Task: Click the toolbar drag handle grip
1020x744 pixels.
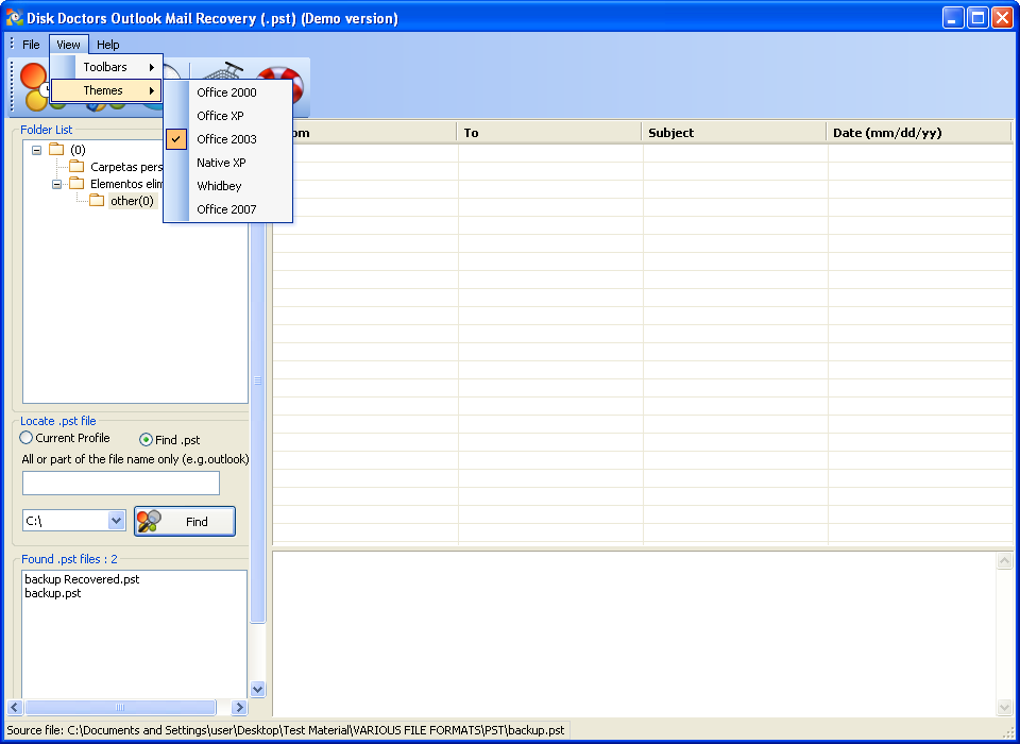Action: tap(11, 86)
